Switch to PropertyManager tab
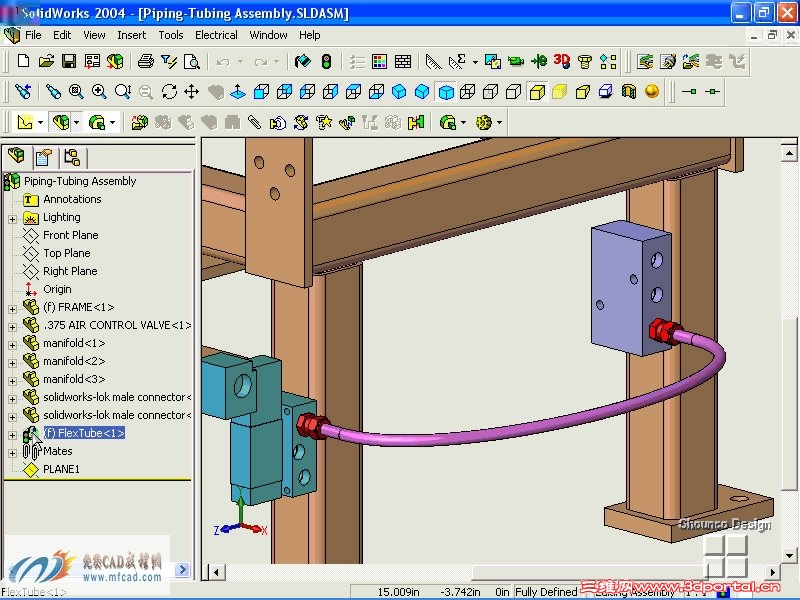The image size is (800, 600). (x=44, y=157)
